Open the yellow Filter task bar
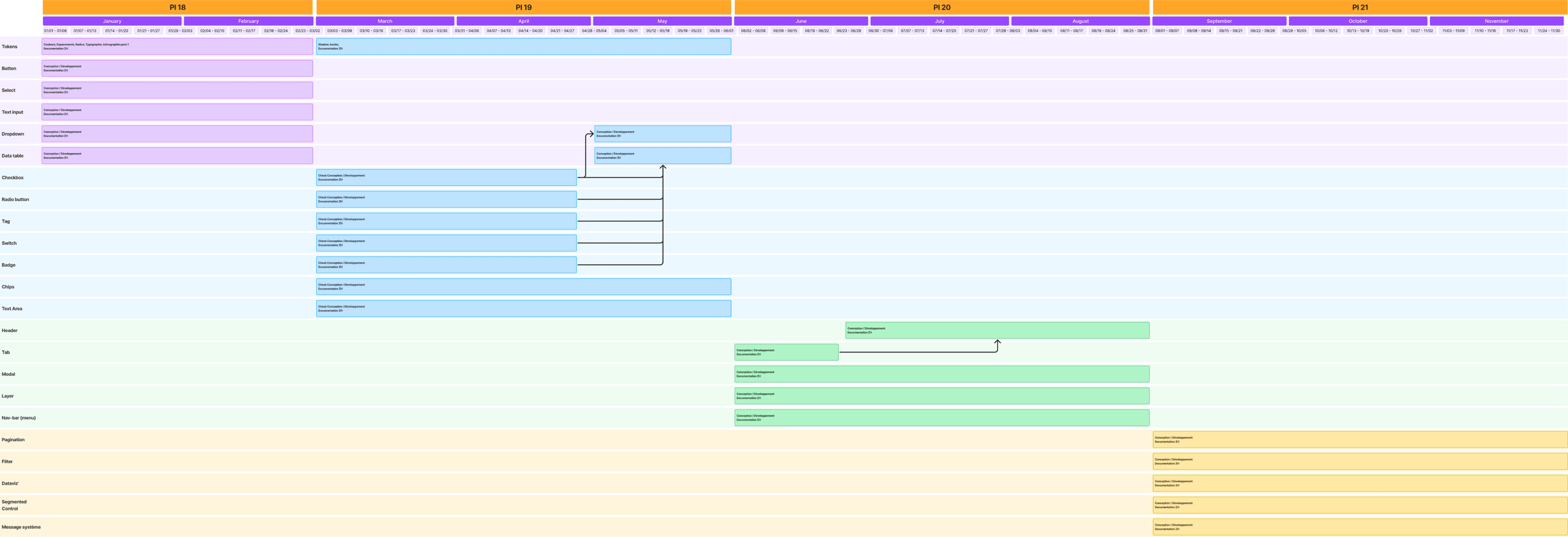The width and height of the screenshot is (1568, 537). click(1360, 461)
